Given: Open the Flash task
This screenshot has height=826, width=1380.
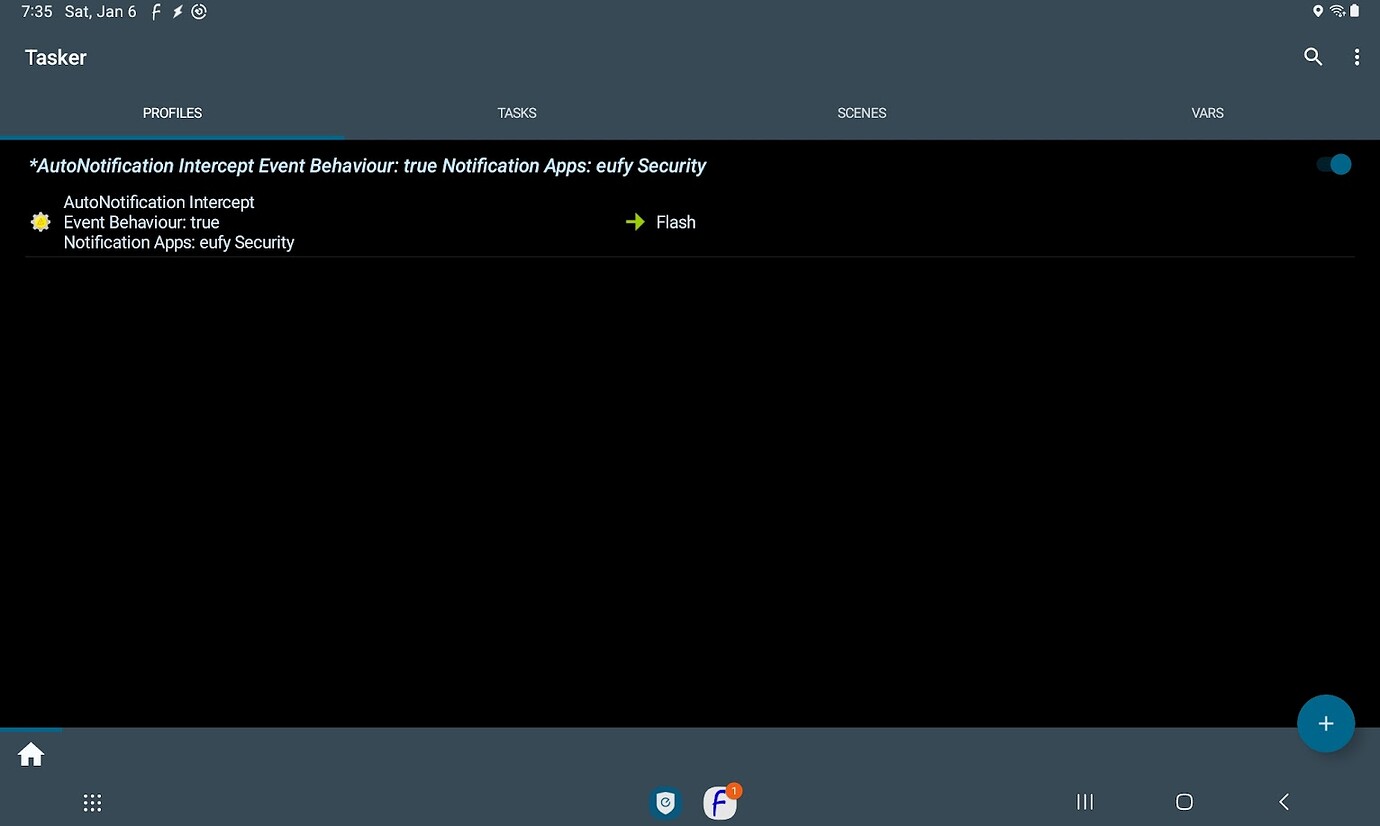Looking at the screenshot, I should [x=676, y=222].
